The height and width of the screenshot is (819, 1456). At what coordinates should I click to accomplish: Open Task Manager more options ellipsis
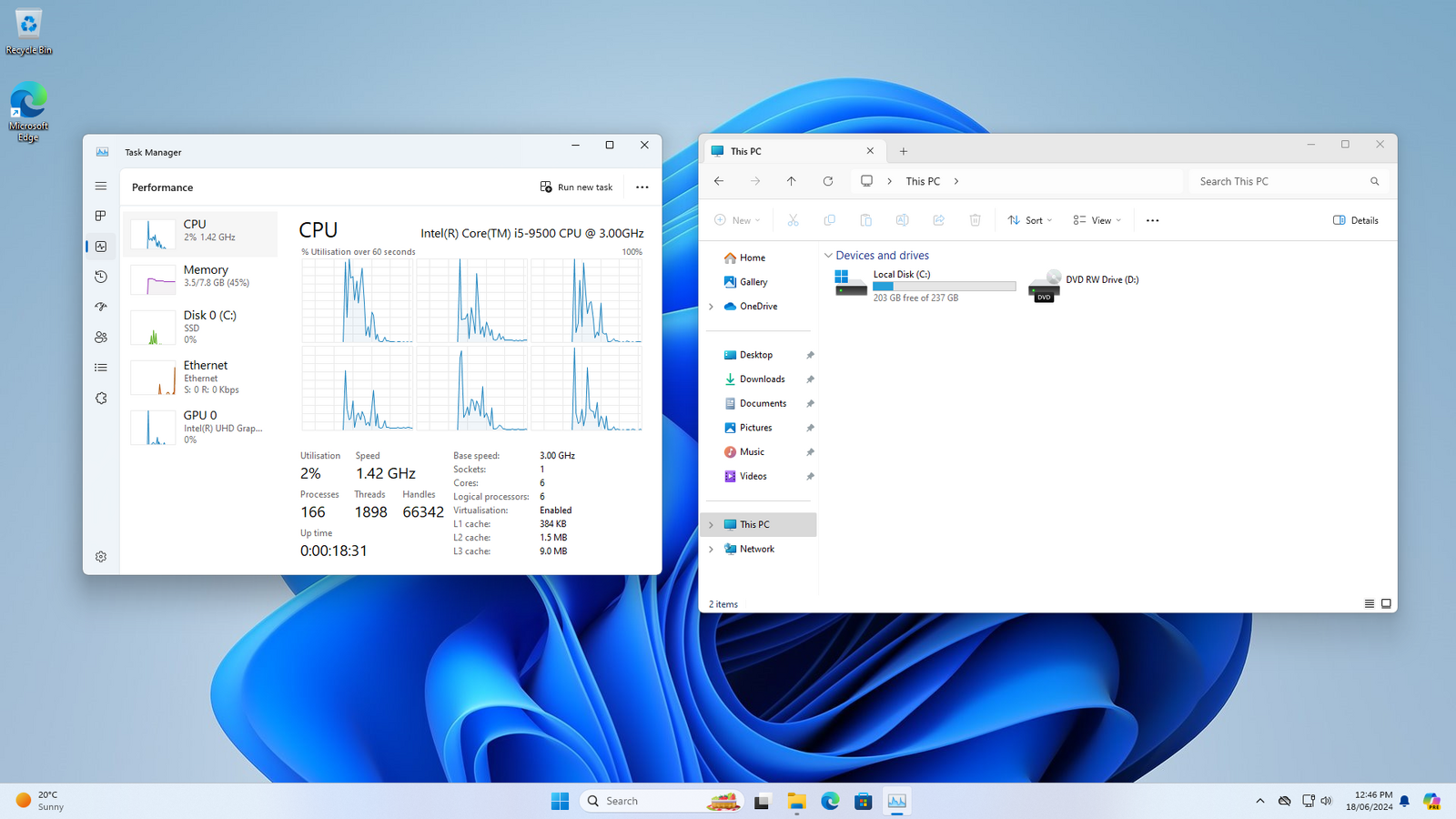coord(642,187)
